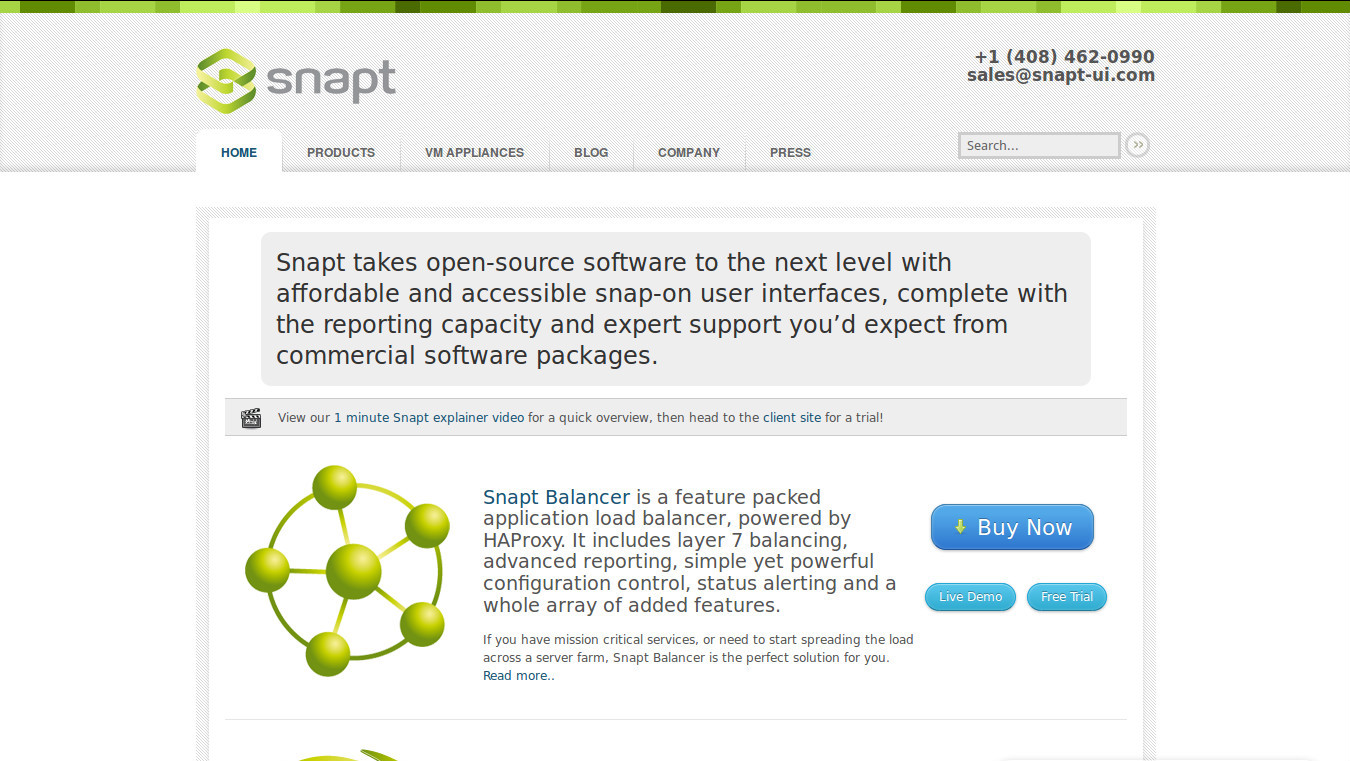Launch the Live Demo
Image resolution: width=1350 pixels, height=761 pixels.
click(970, 597)
